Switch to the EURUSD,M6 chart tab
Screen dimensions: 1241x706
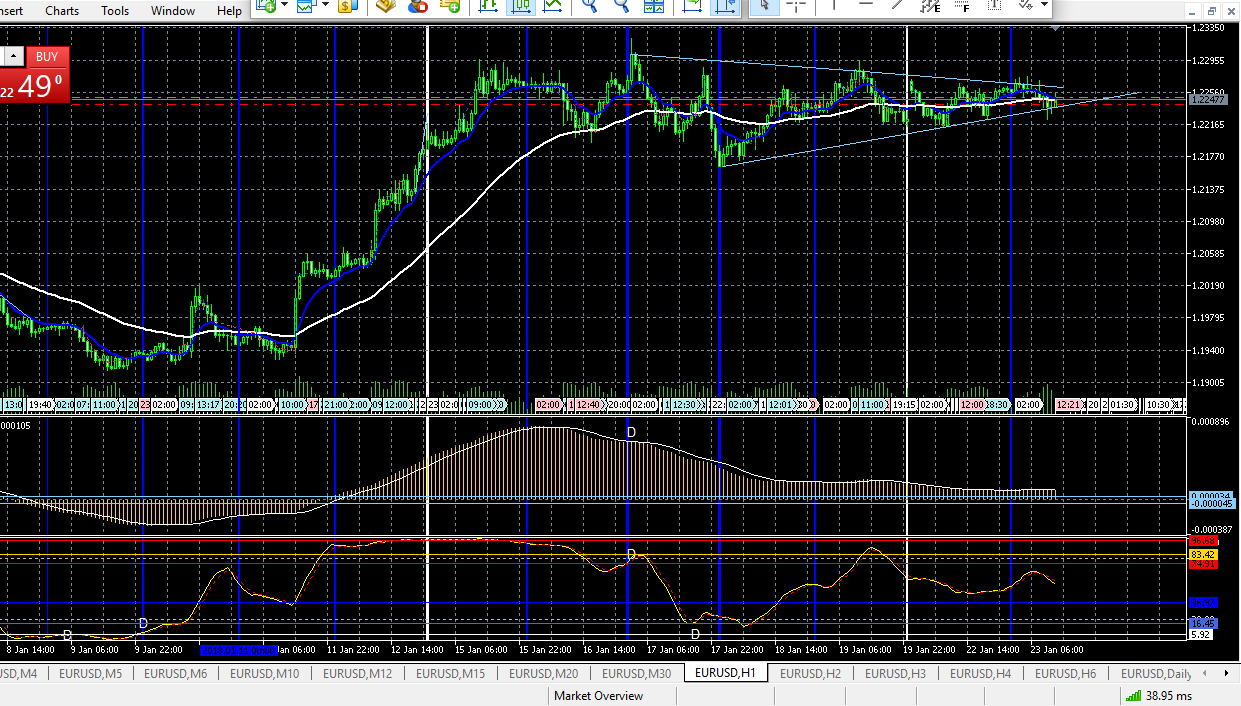(x=176, y=674)
